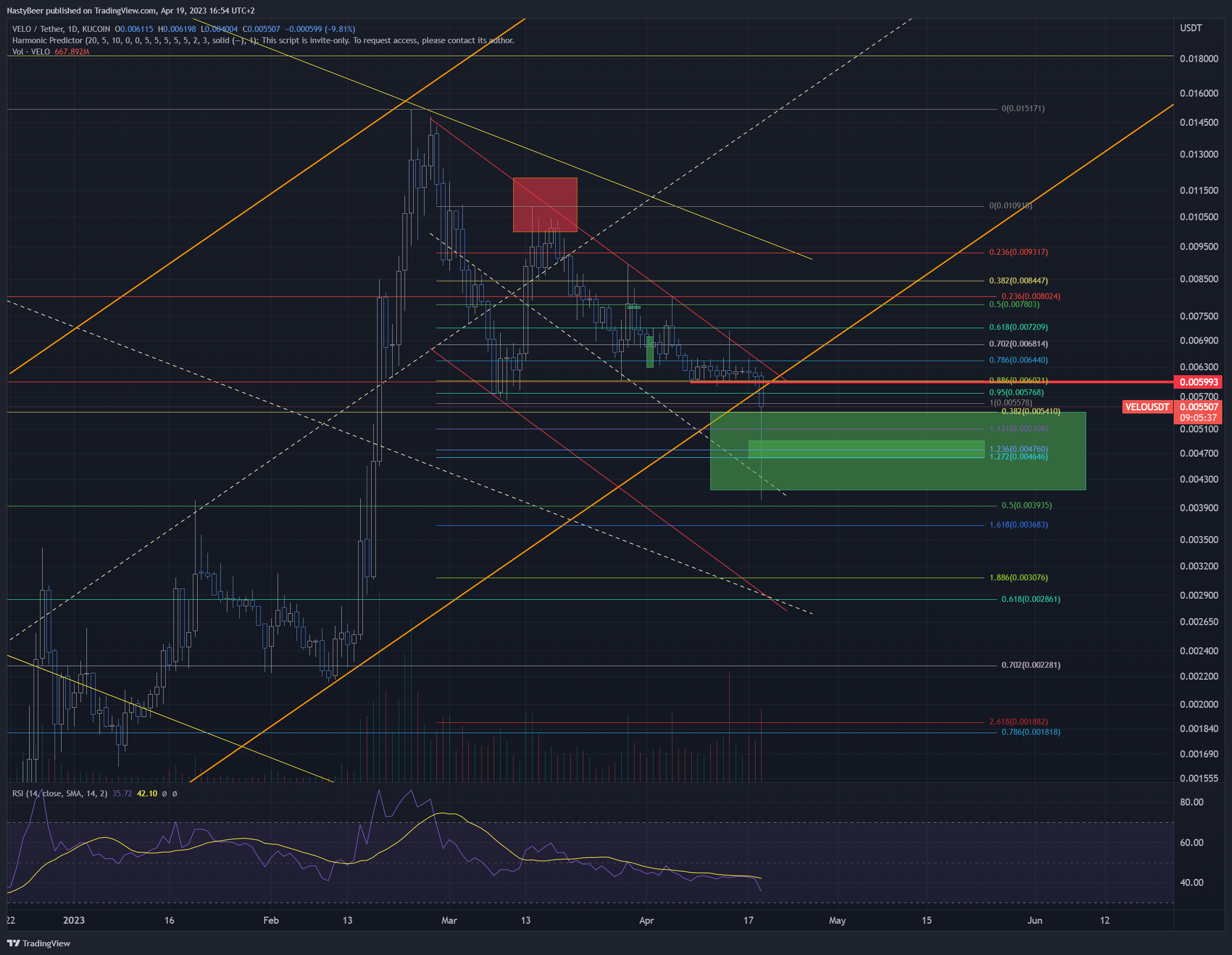The width and height of the screenshot is (1232, 955).
Task: Click the 0.382(0.005410) fib label
Action: point(1031,411)
